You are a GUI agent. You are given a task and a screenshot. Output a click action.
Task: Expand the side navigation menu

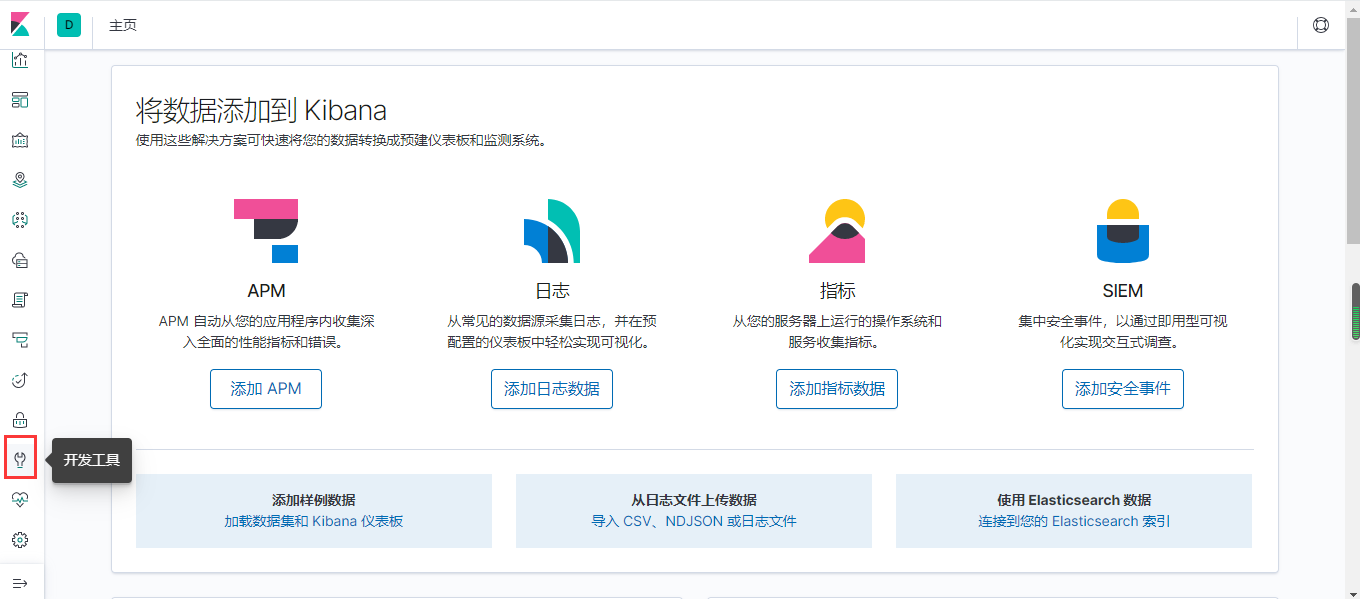click(x=20, y=582)
